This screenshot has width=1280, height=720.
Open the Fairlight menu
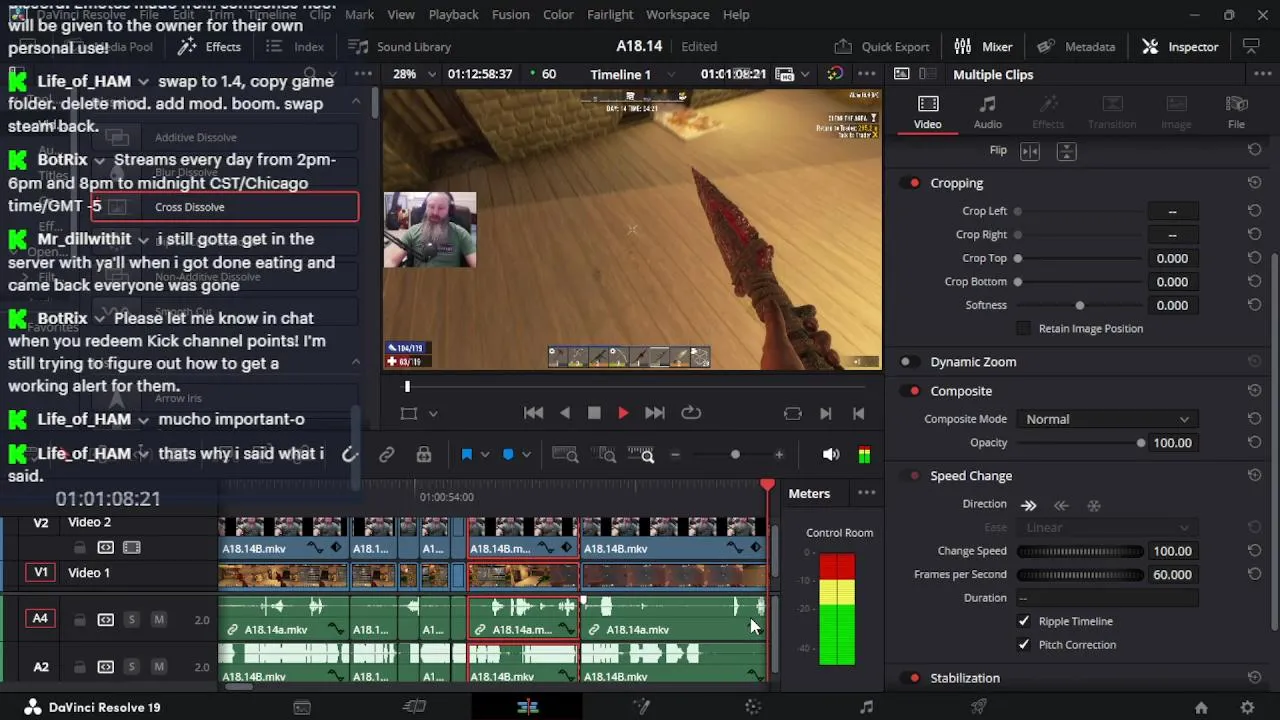point(610,15)
